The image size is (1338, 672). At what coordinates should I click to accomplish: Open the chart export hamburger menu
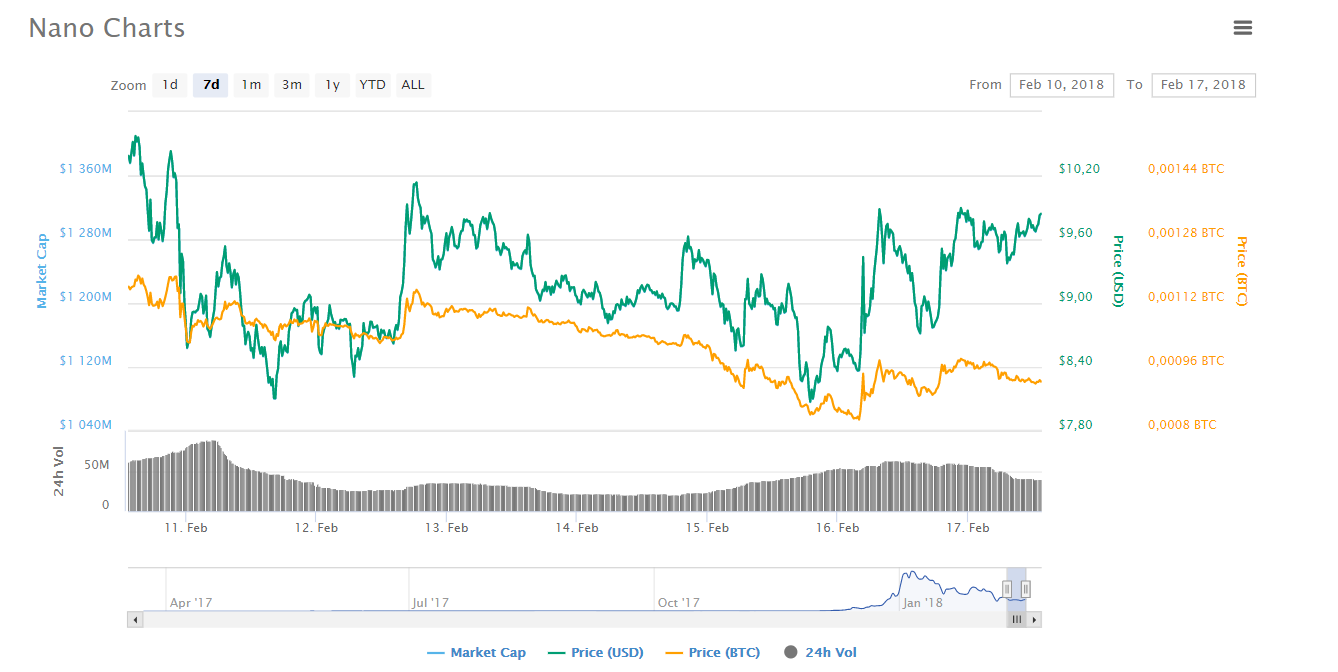click(x=1243, y=28)
